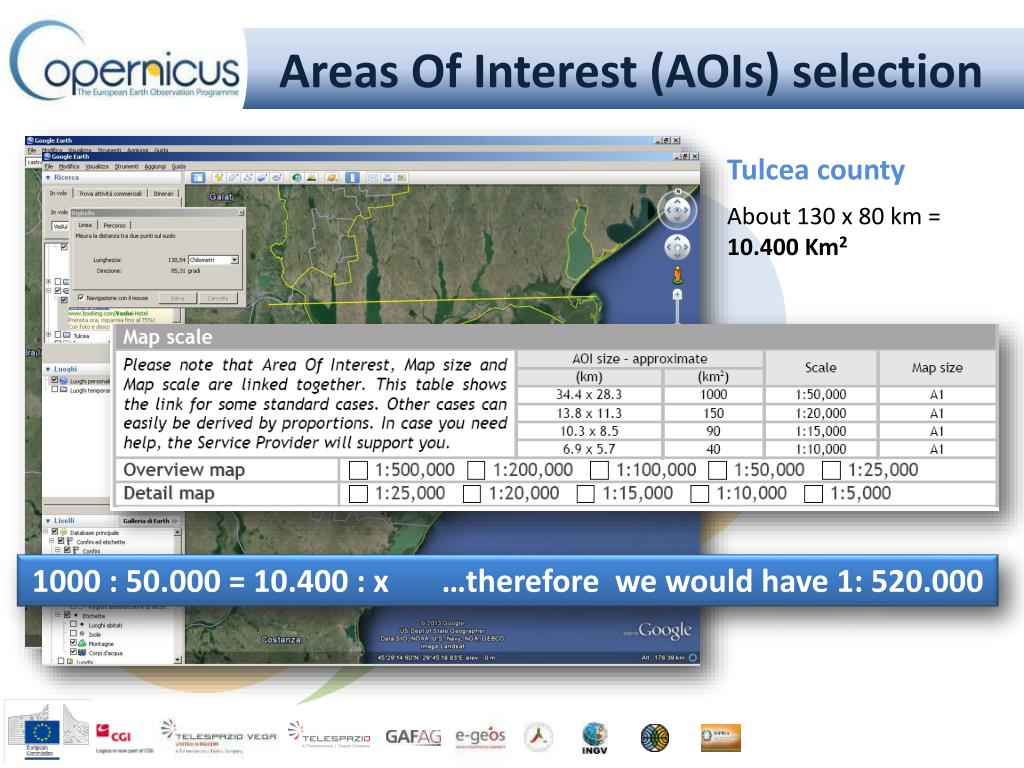Expand the Tulcea folder tree node
Viewport: 1024px width, 768px height.
[48, 335]
